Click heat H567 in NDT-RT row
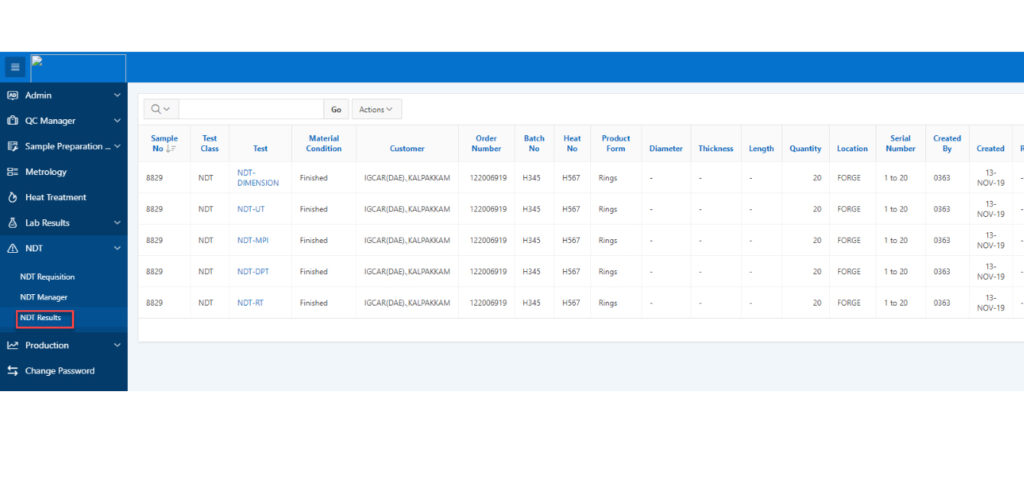 pos(571,303)
